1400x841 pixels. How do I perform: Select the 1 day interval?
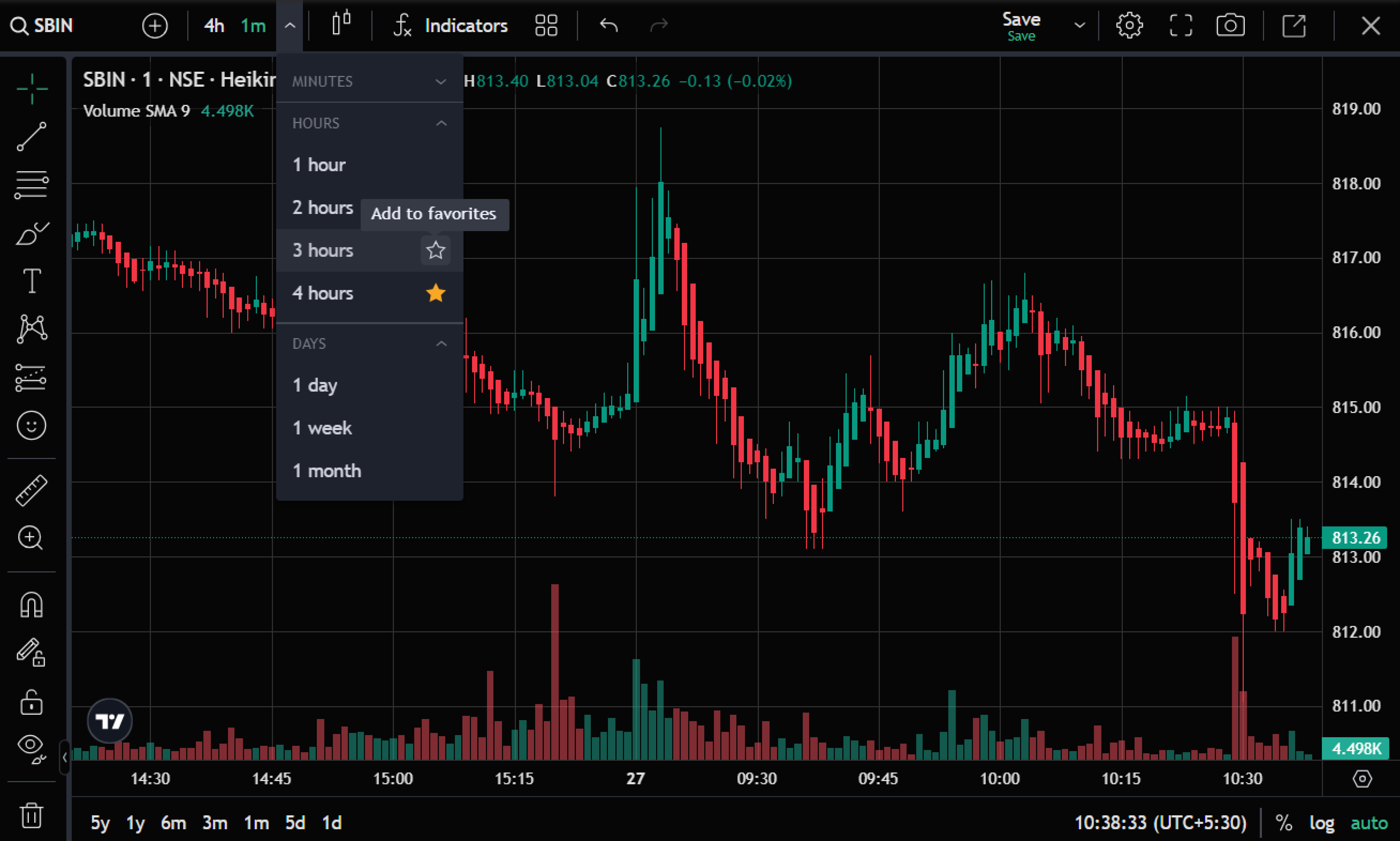(370, 385)
